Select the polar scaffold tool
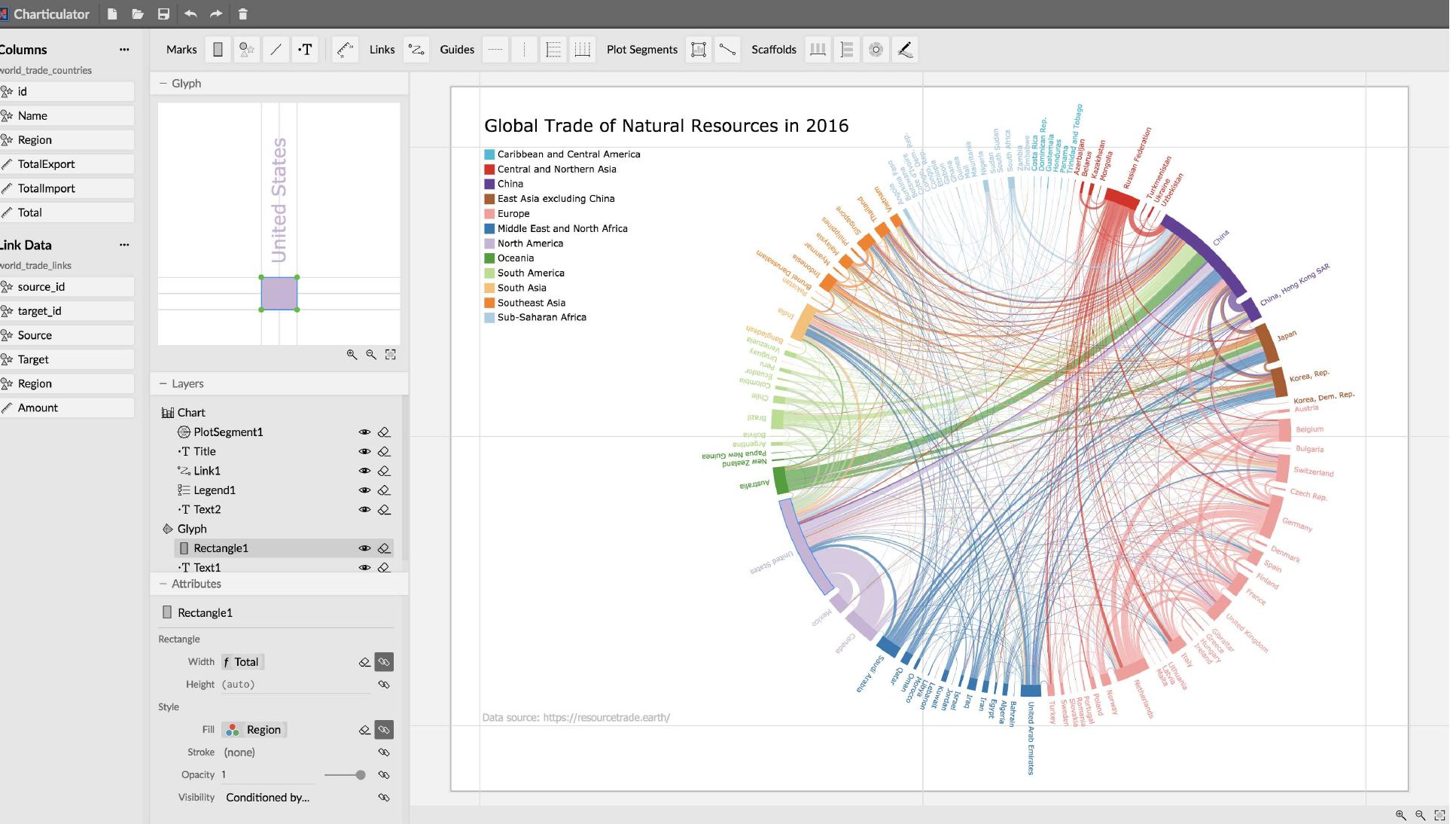 tap(876, 50)
